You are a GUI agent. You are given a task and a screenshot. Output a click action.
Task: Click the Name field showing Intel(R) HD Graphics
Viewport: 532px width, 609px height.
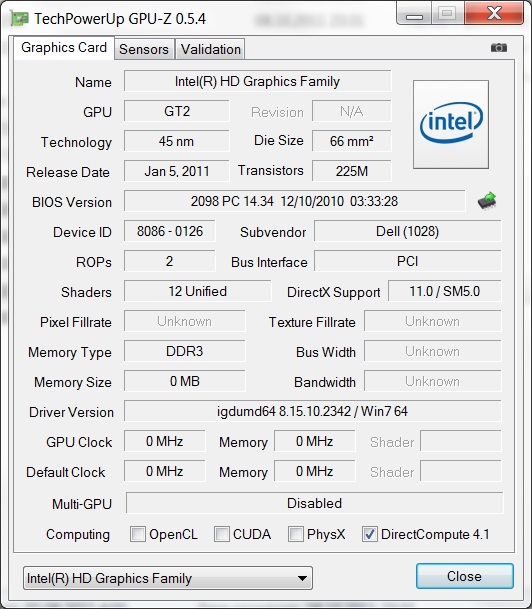[257, 81]
